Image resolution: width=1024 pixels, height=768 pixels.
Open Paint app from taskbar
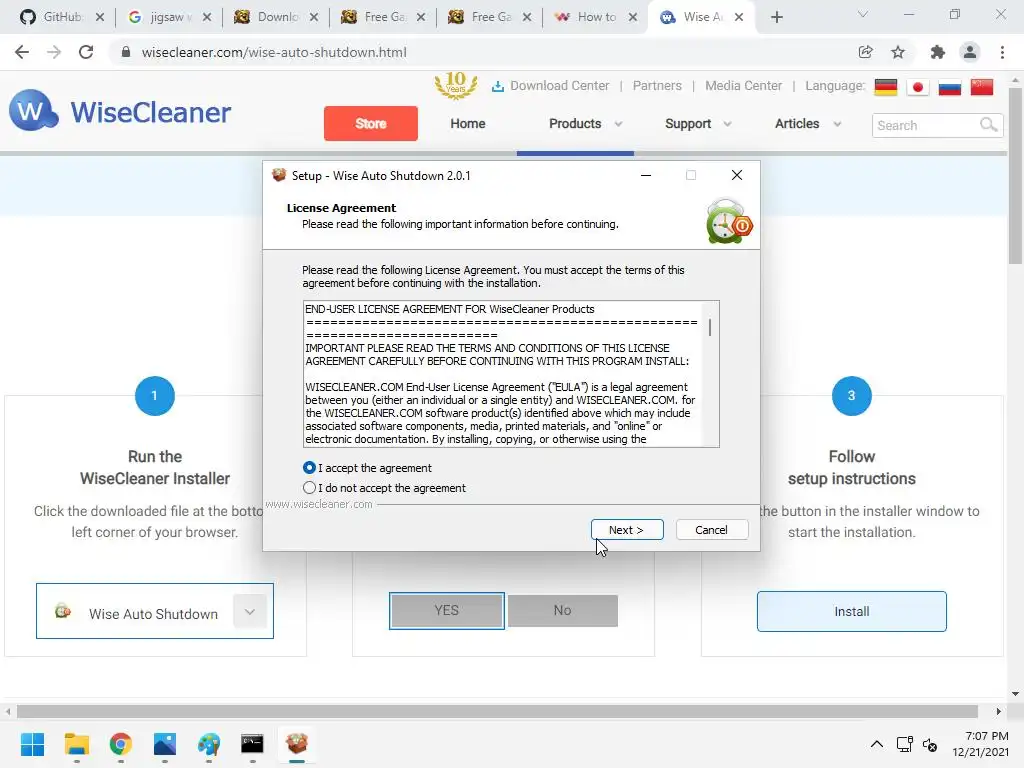[x=209, y=744]
